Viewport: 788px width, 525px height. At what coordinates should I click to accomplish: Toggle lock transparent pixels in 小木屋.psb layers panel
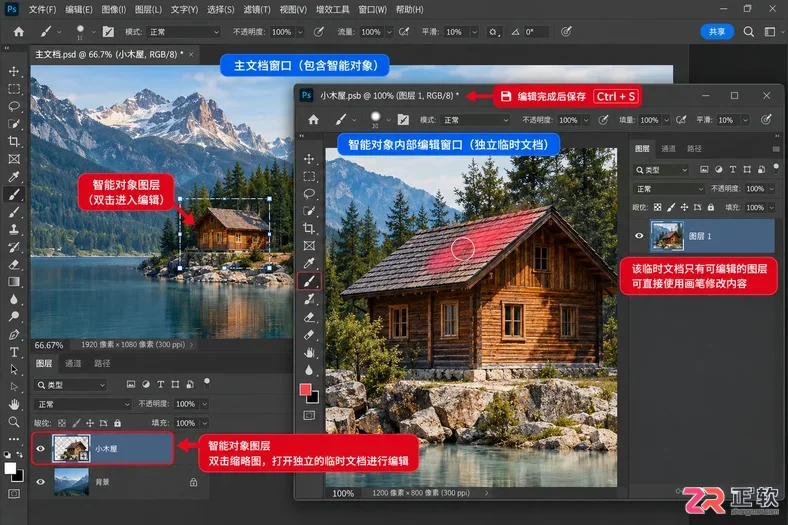(657, 207)
